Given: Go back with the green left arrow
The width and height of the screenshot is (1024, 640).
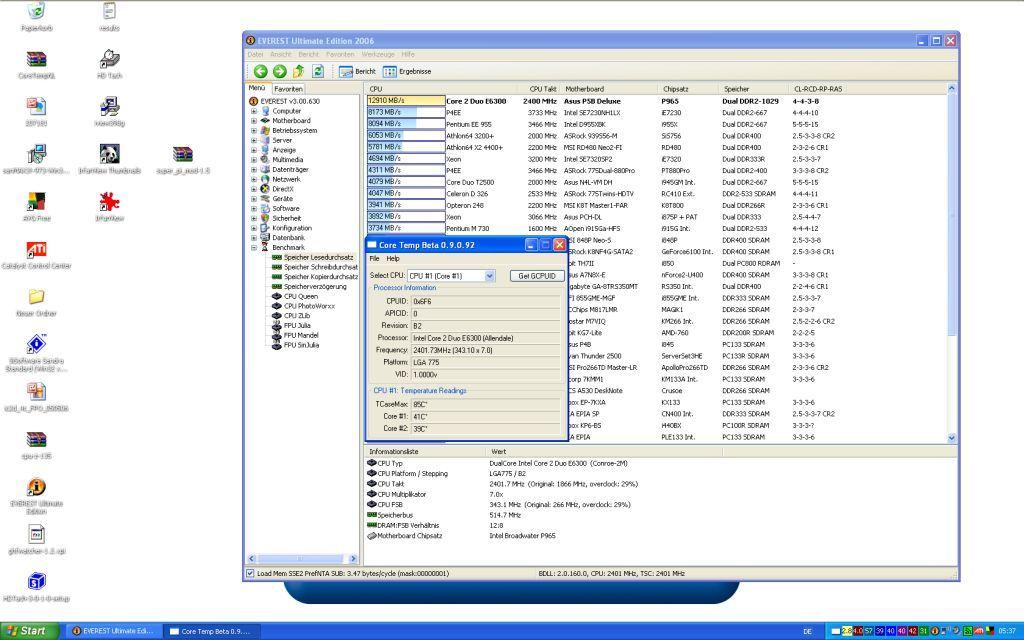Looking at the screenshot, I should pos(261,71).
